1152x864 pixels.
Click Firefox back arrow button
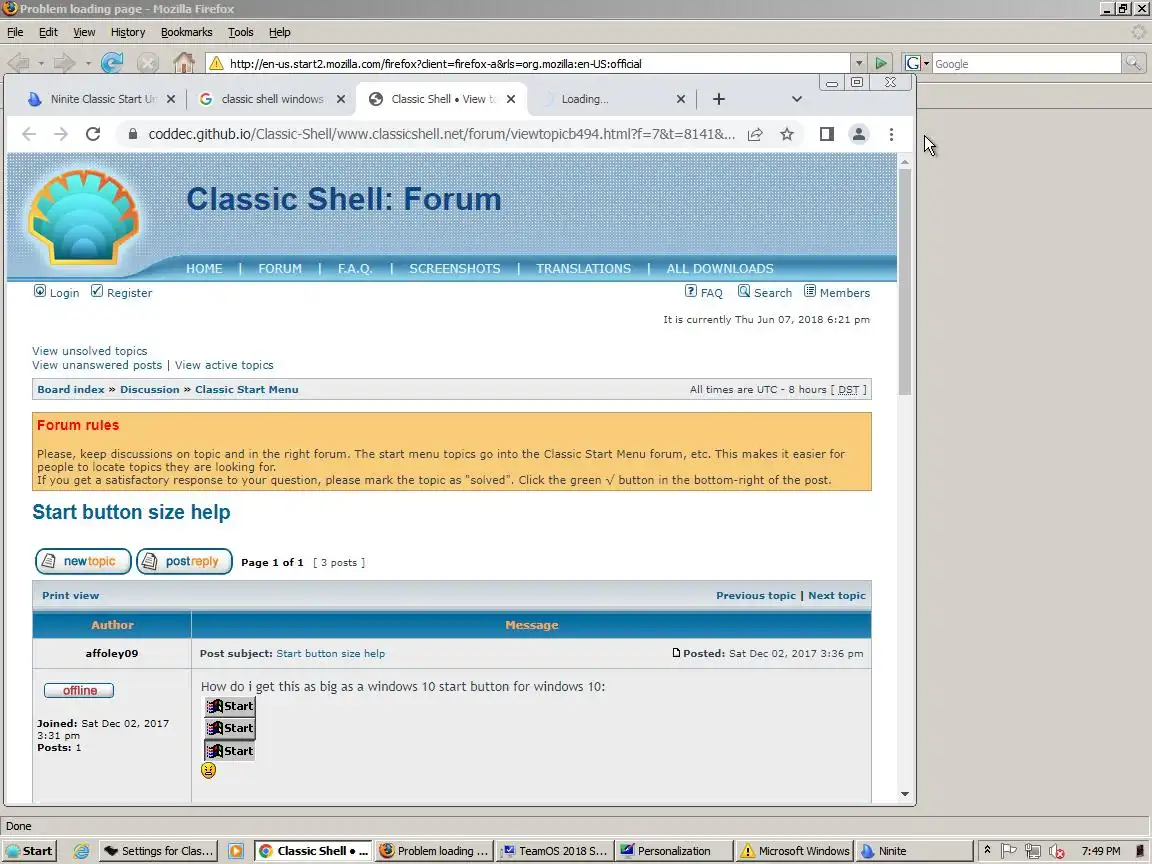click(18, 63)
